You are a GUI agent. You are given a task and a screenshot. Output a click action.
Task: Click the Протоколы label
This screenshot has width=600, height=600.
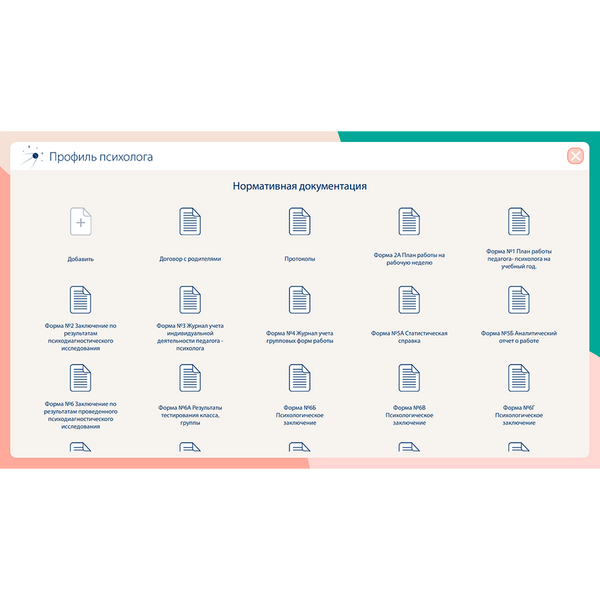pos(300,259)
